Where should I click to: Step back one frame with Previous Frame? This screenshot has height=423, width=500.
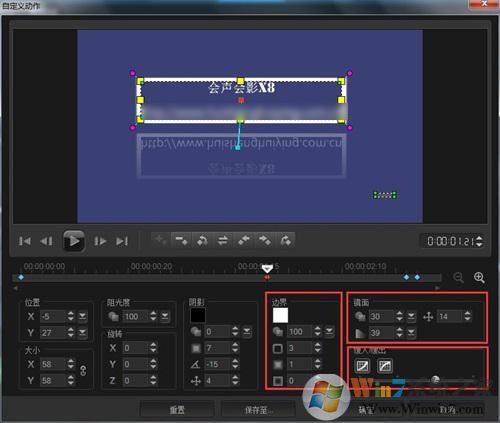click(x=46, y=241)
